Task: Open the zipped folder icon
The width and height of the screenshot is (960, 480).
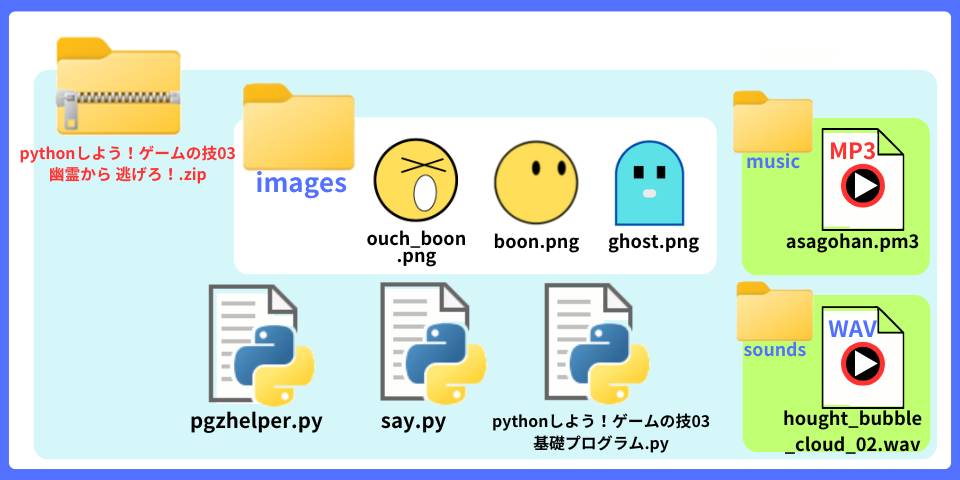Action: point(118,87)
